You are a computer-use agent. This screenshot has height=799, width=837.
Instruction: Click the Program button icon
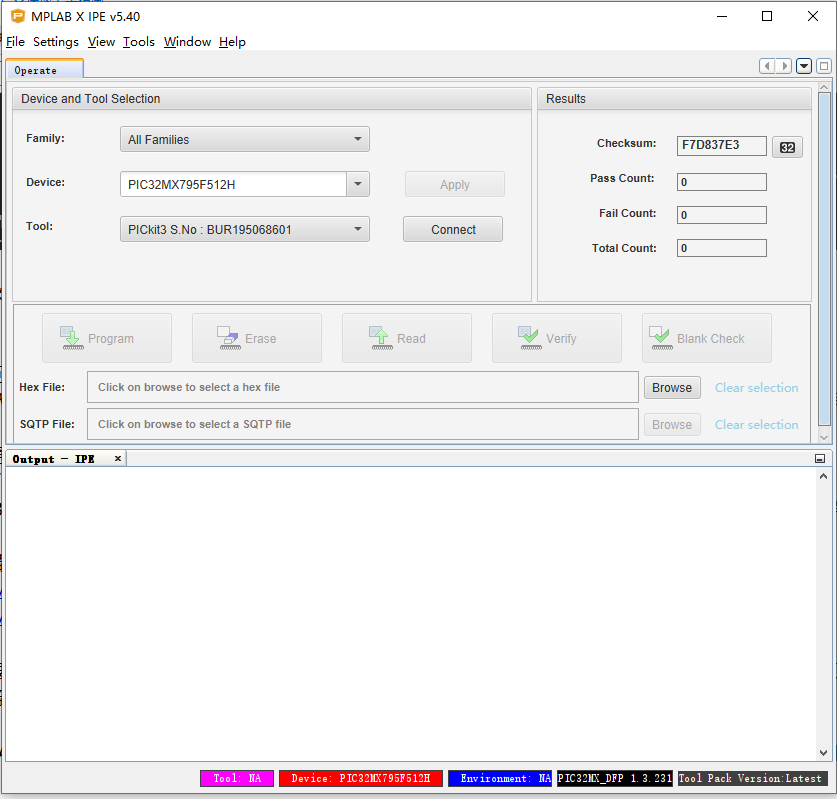click(x=71, y=338)
